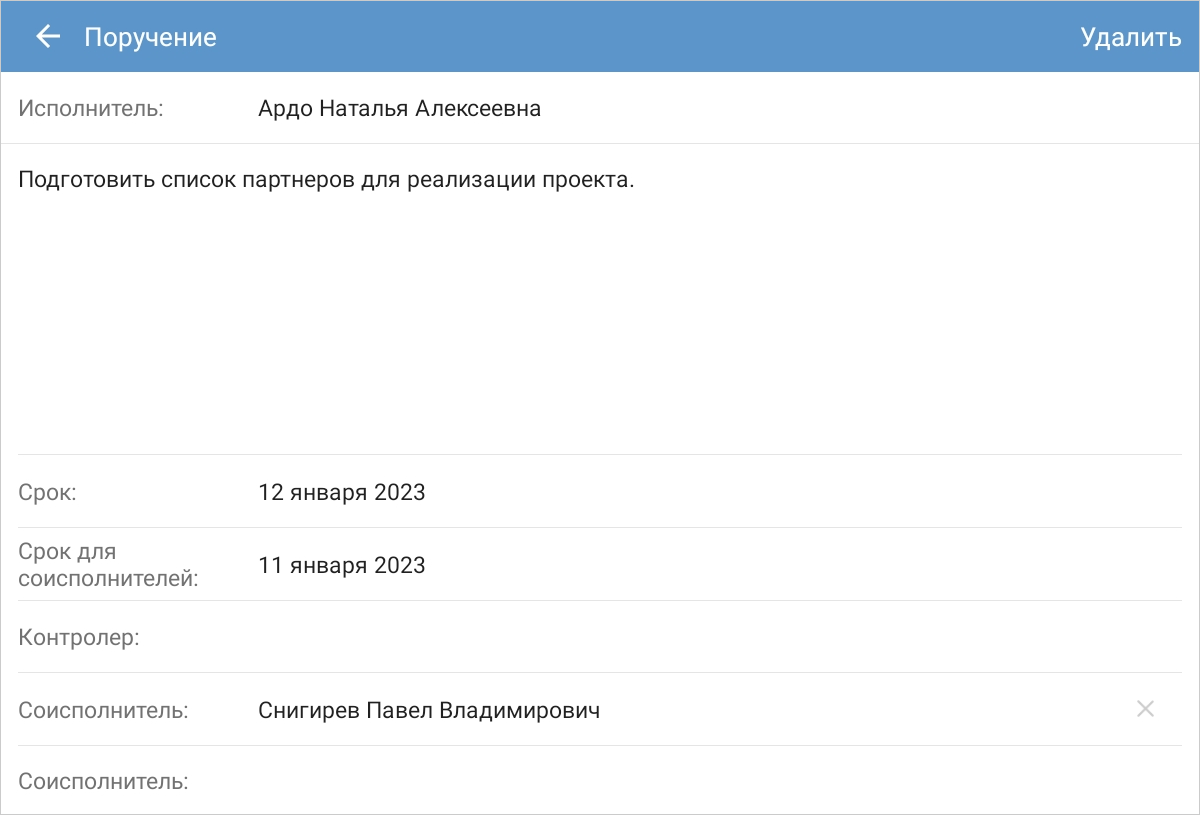
Task: Click the last empty Соисполнитель label
Action: pos(103,782)
